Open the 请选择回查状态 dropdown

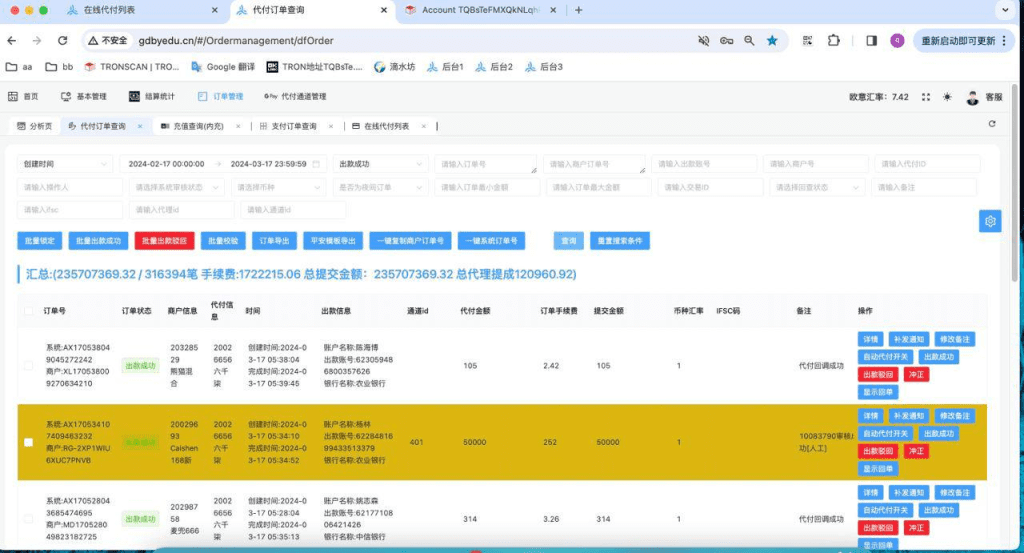[817, 187]
